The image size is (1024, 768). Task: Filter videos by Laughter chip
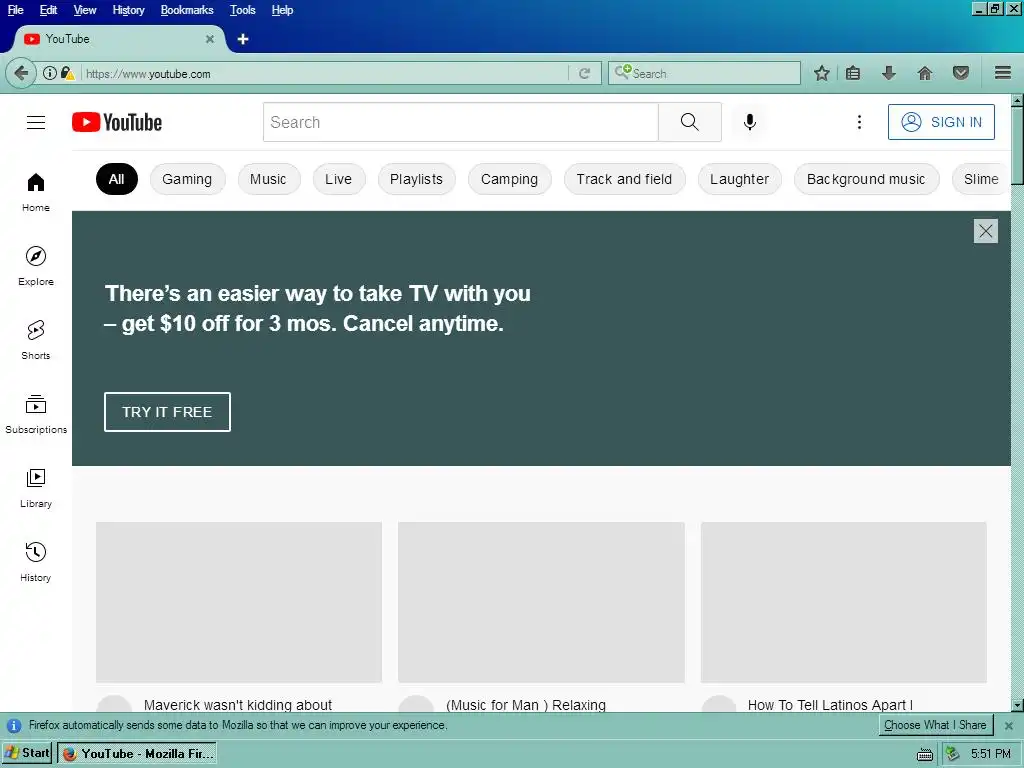click(x=739, y=179)
